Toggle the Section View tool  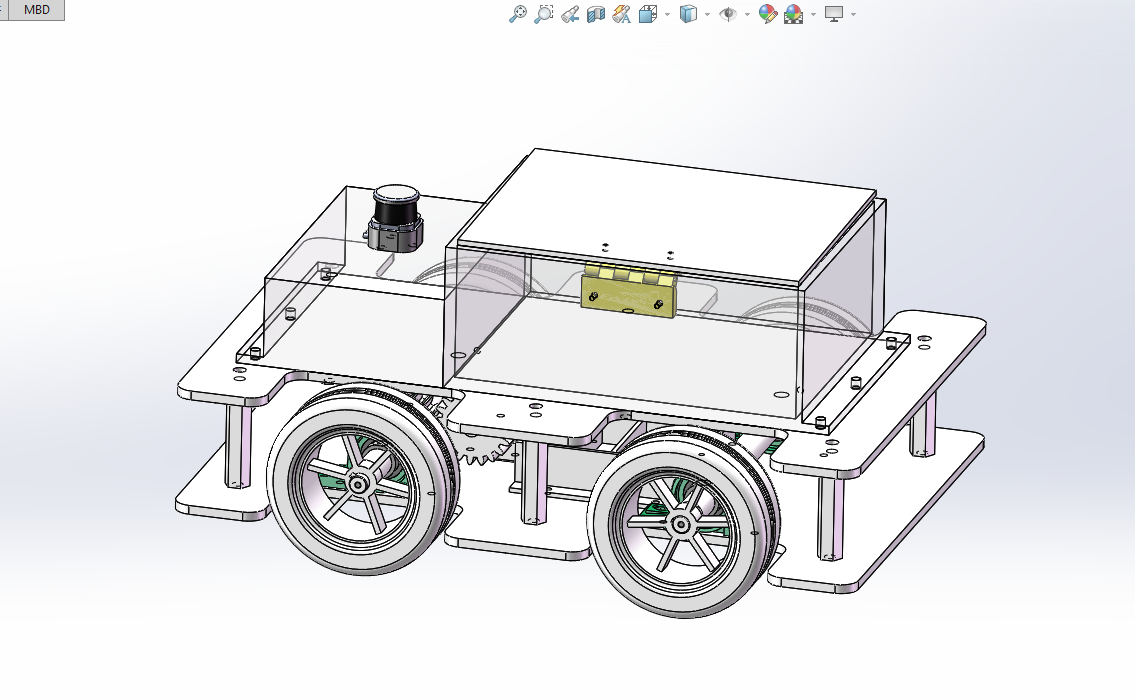coord(596,14)
